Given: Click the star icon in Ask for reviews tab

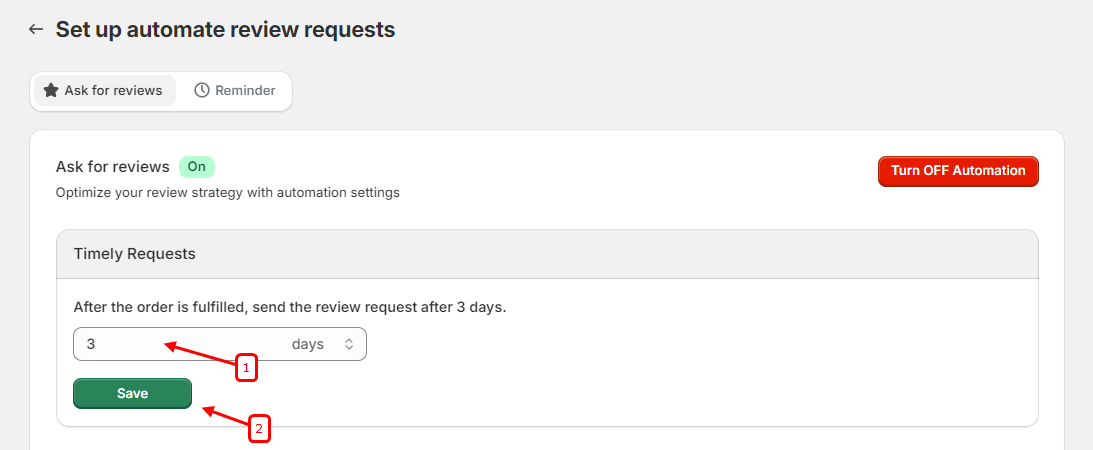Looking at the screenshot, I should click(x=51, y=90).
